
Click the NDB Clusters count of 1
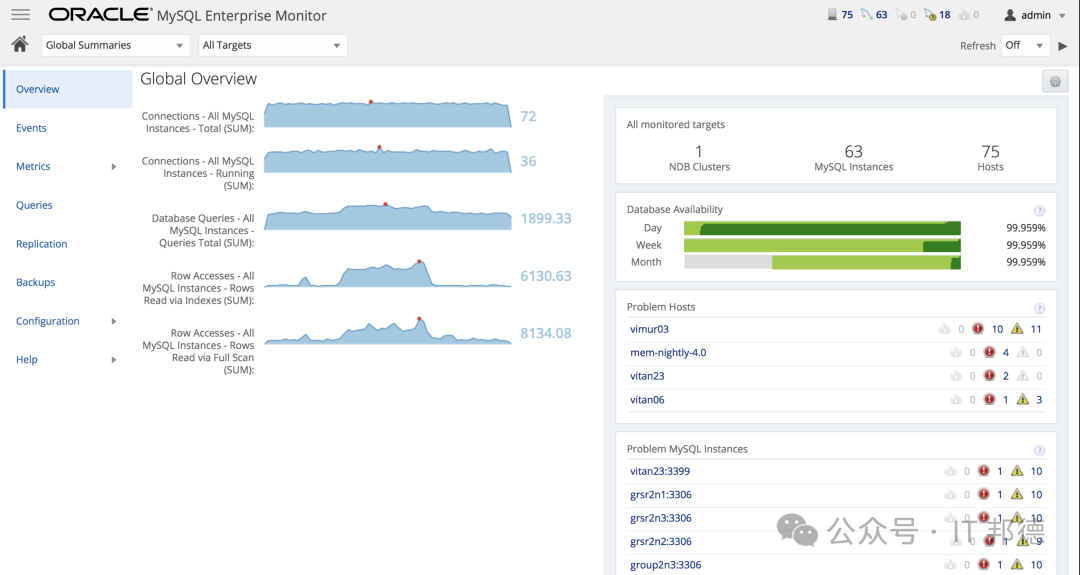pos(699,151)
